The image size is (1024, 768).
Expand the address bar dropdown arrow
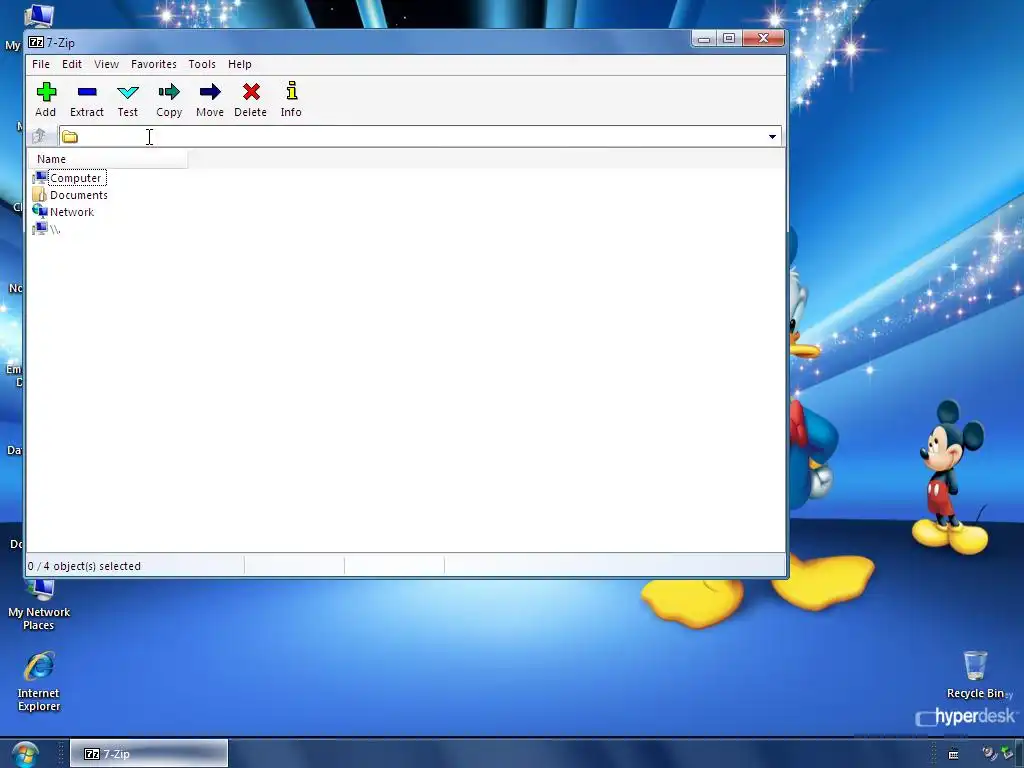[772, 136]
